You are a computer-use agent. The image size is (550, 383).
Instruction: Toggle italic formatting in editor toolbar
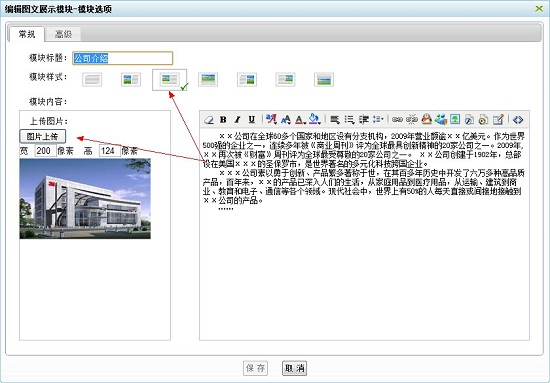(x=237, y=120)
